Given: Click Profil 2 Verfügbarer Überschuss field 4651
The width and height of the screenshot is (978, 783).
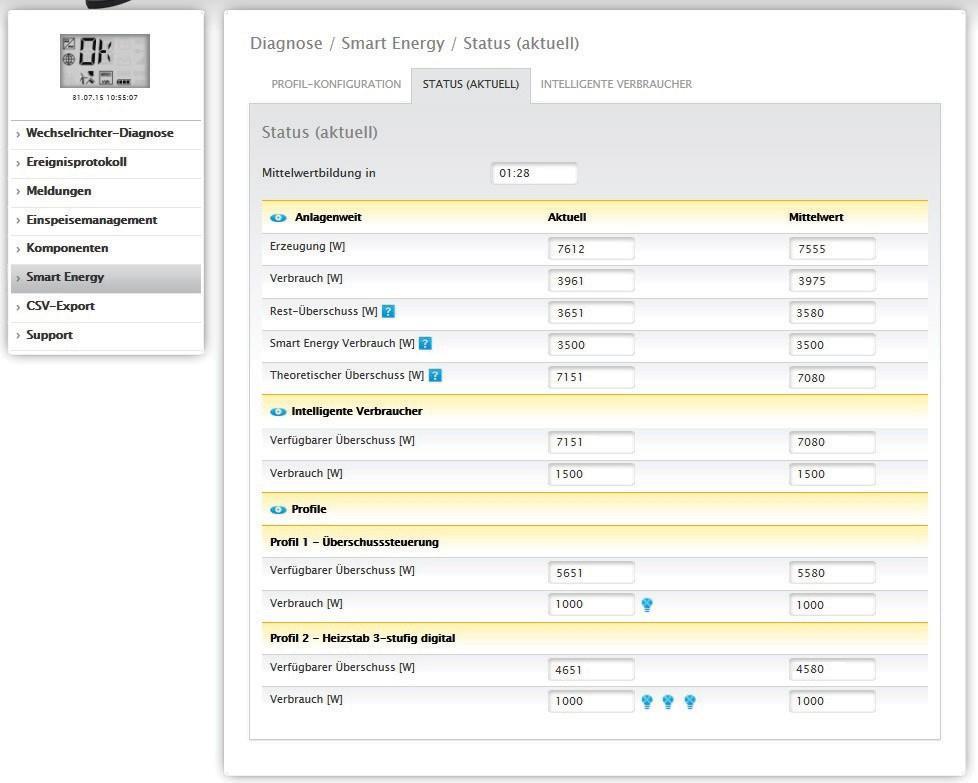Looking at the screenshot, I should [x=591, y=669].
